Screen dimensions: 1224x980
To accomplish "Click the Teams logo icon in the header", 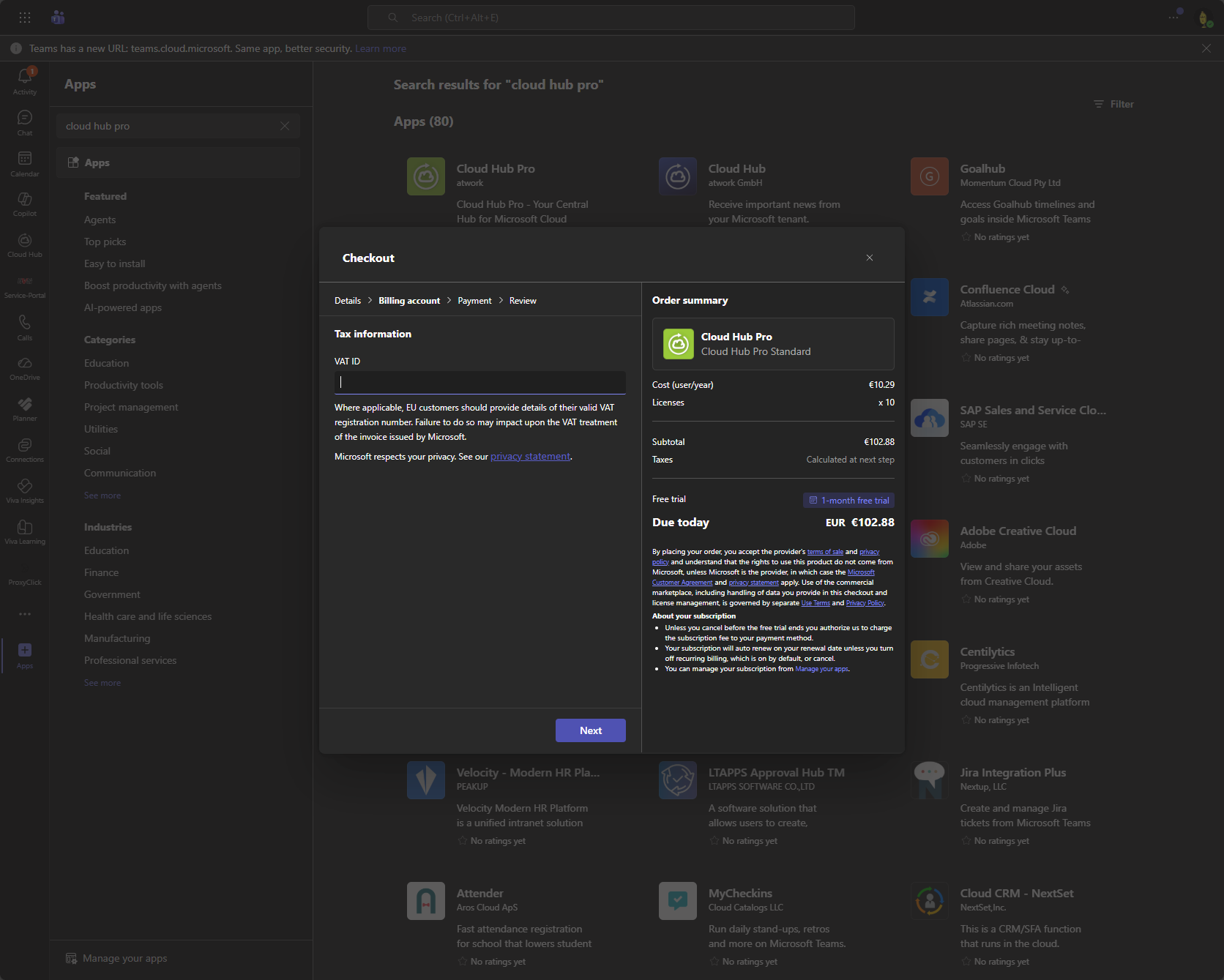I will 59,18.
